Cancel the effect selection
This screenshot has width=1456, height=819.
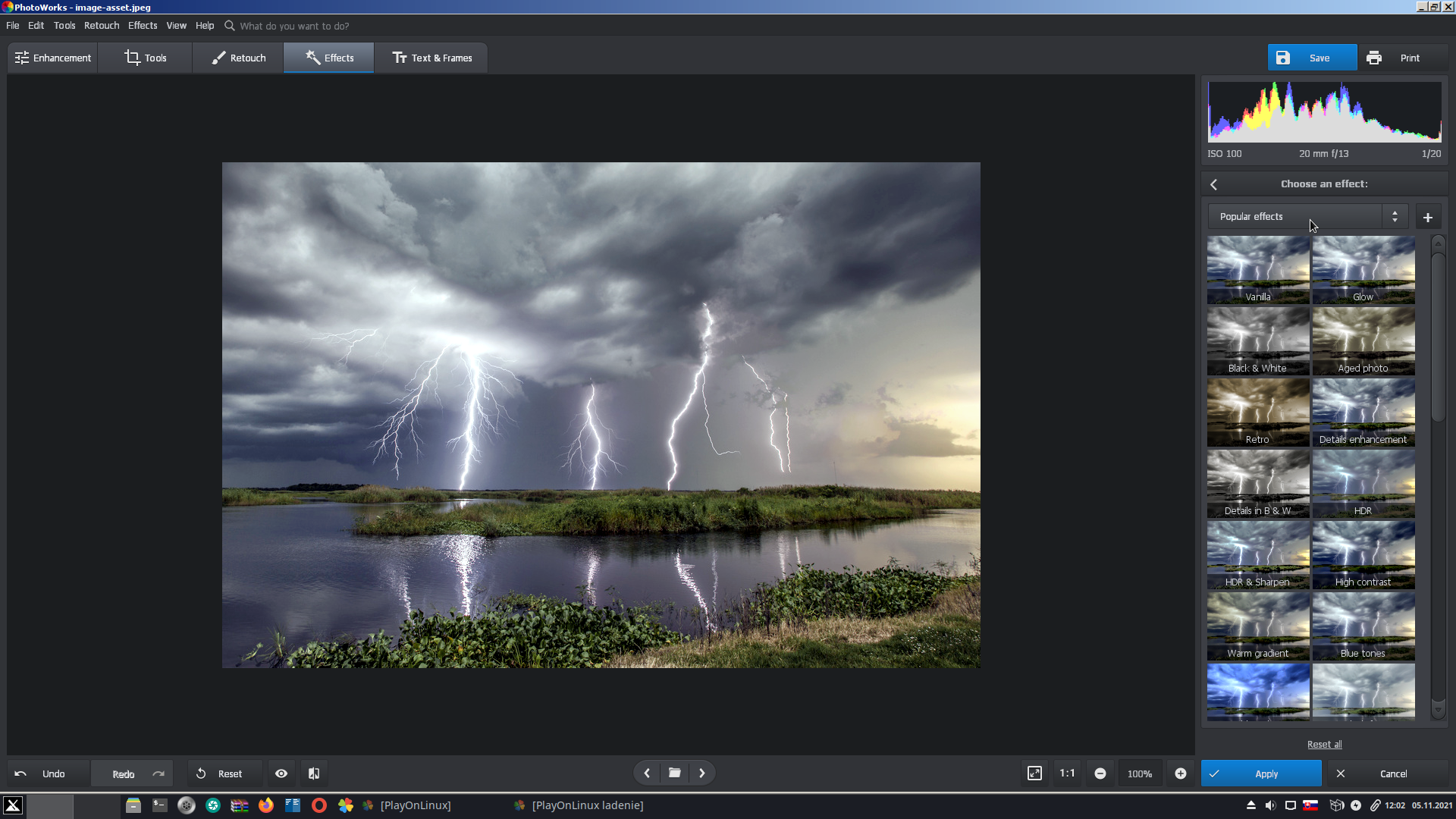click(1388, 773)
